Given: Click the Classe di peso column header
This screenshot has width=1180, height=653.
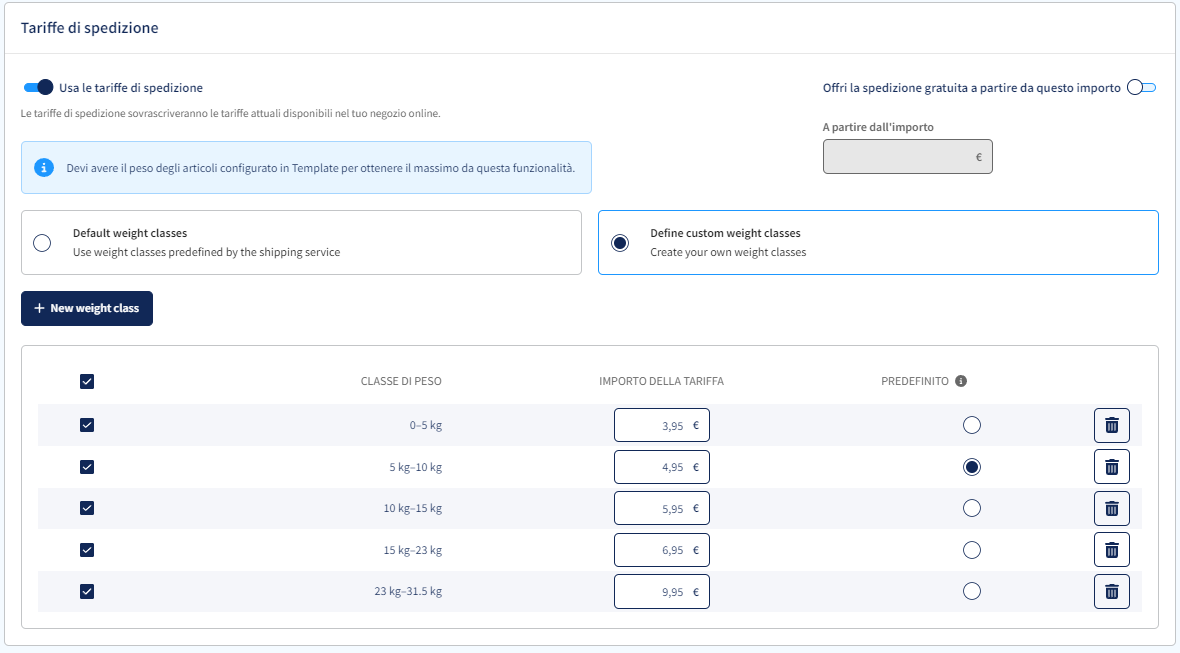Looking at the screenshot, I should coord(401,381).
